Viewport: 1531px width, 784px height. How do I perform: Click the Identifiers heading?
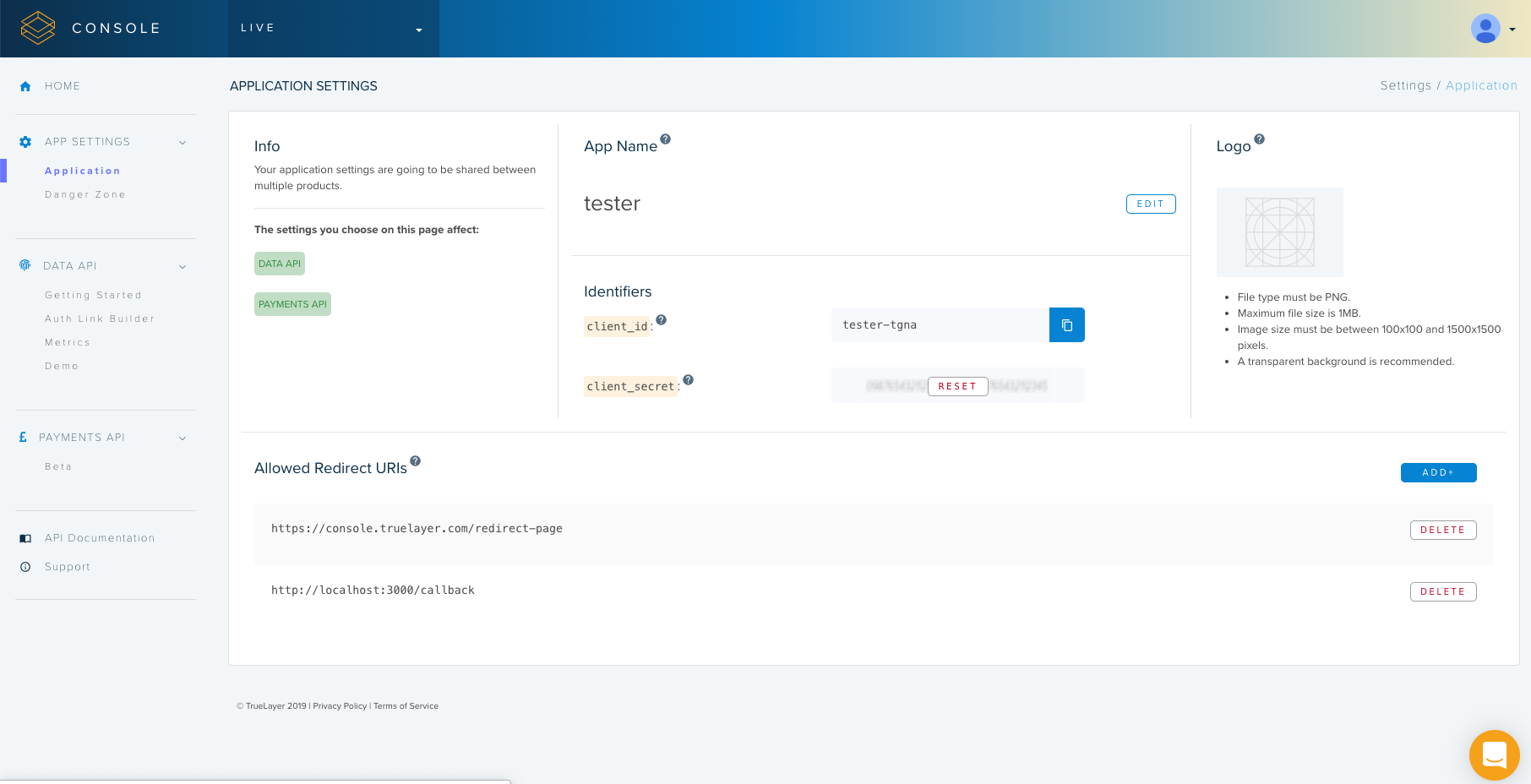coord(618,291)
